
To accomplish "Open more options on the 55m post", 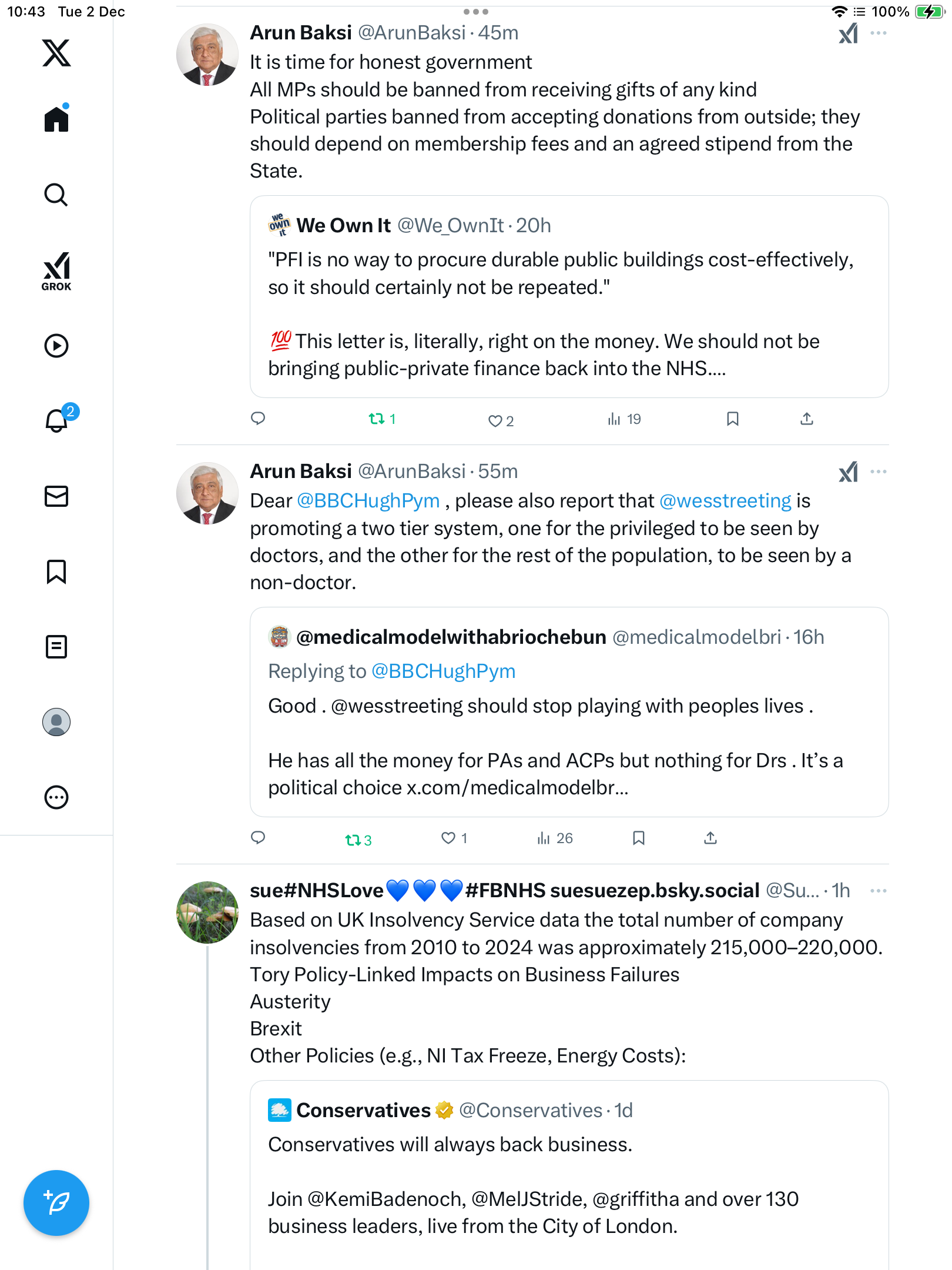I will [x=879, y=472].
